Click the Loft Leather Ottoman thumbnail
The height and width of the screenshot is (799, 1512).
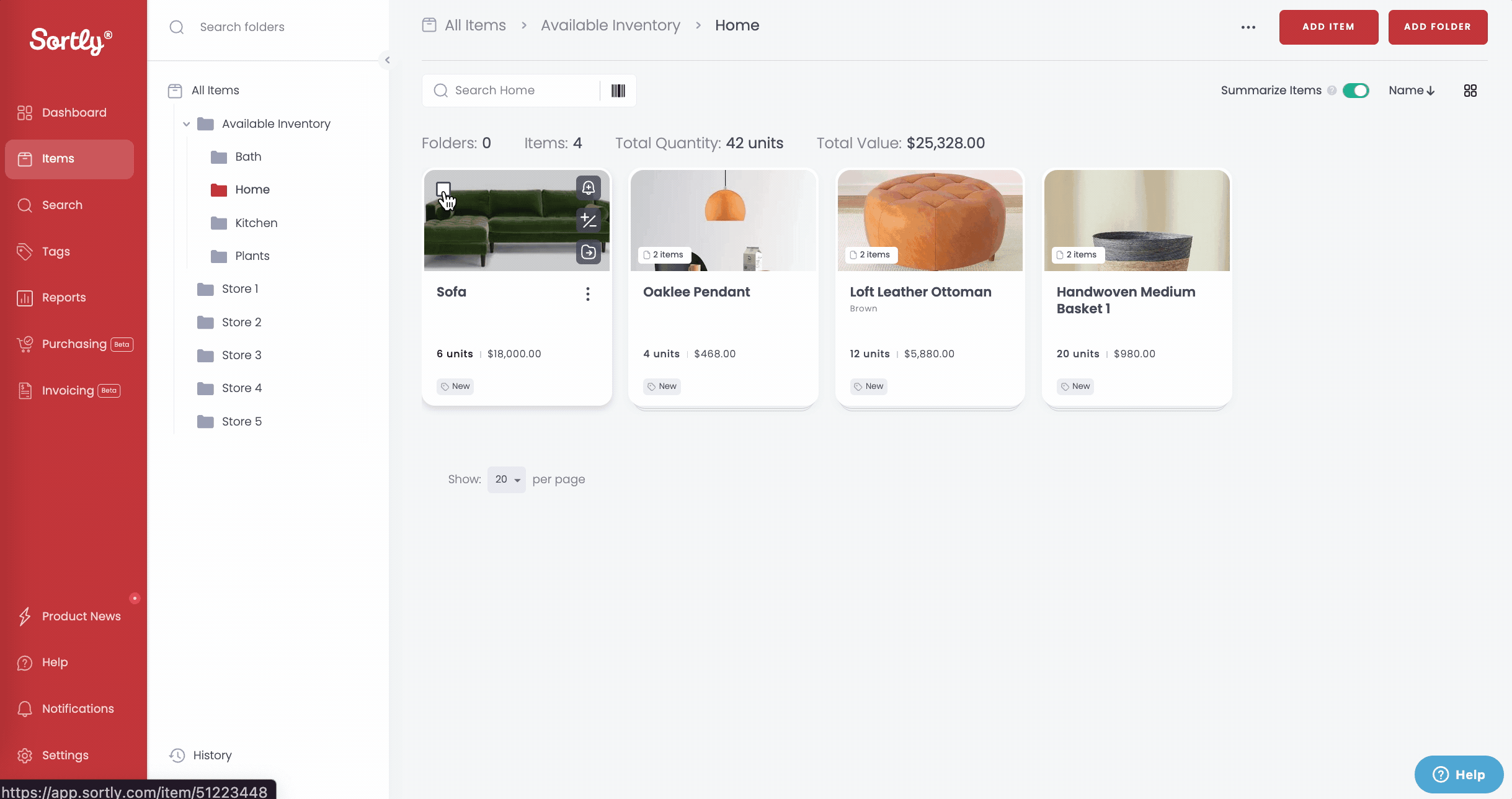tap(930, 220)
